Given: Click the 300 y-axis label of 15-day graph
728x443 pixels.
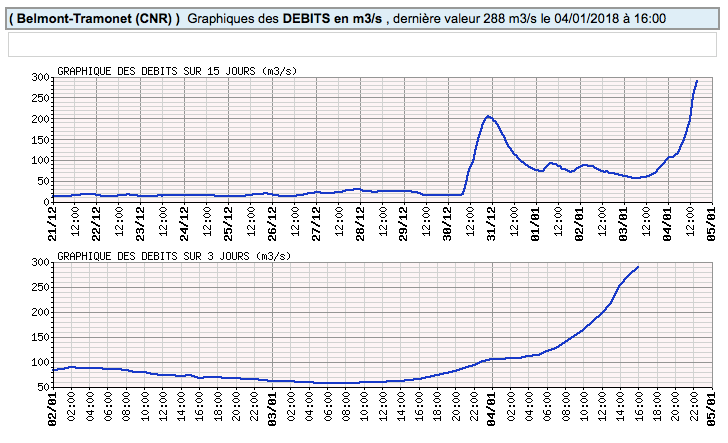Looking at the screenshot, I should [39, 77].
